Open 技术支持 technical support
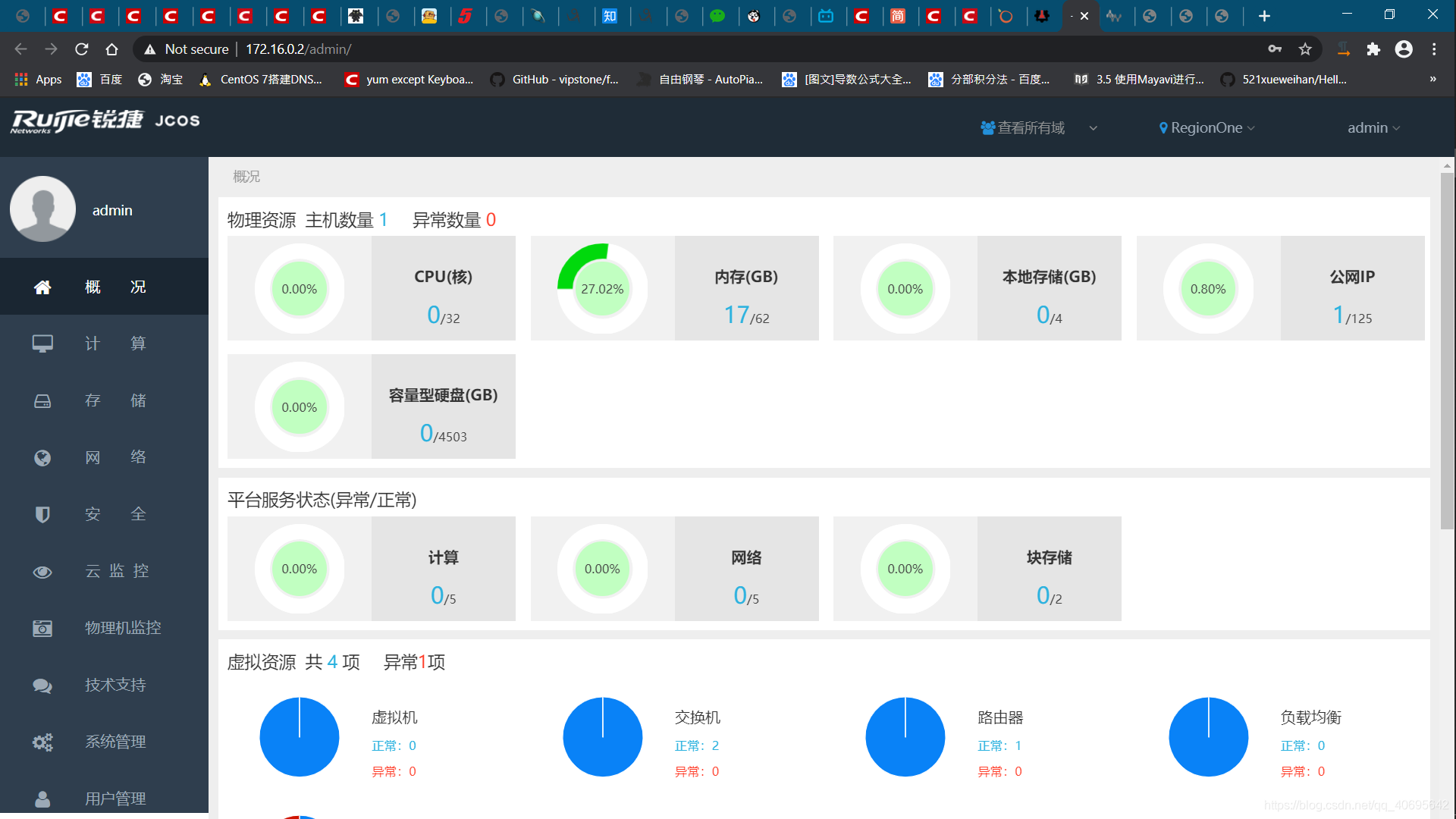This screenshot has height=819, width=1456. (104, 686)
